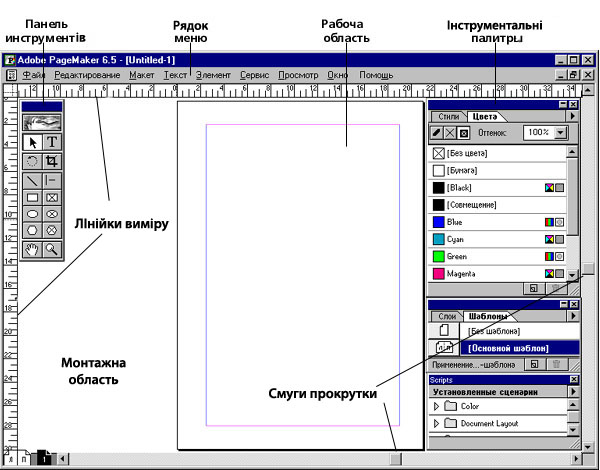This screenshot has width=600, height=470.
Task: Switch to the Слои tab
Action: 447,316
